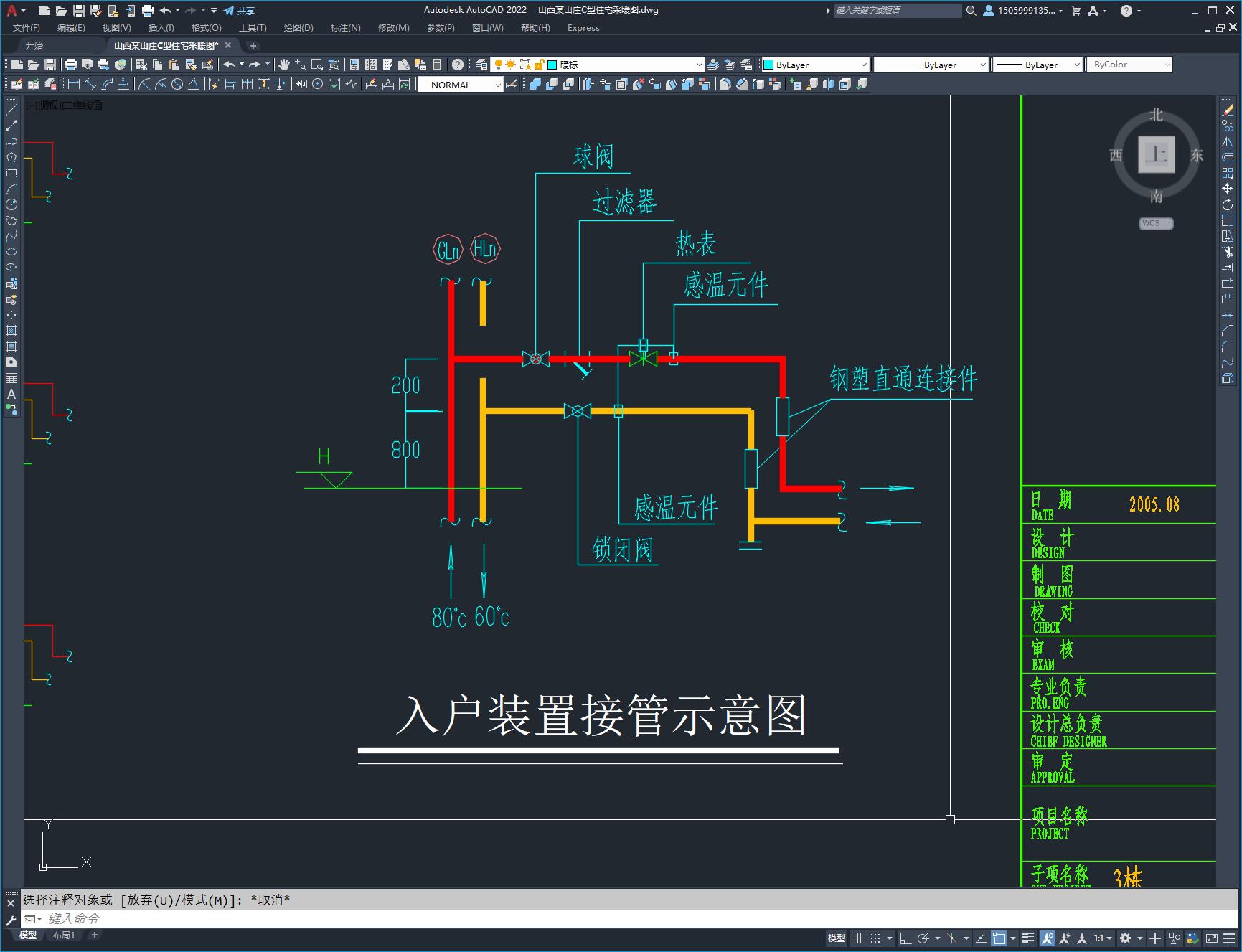This screenshot has width=1242, height=952.
Task: Click the Zoom Window icon
Action: pos(316,65)
